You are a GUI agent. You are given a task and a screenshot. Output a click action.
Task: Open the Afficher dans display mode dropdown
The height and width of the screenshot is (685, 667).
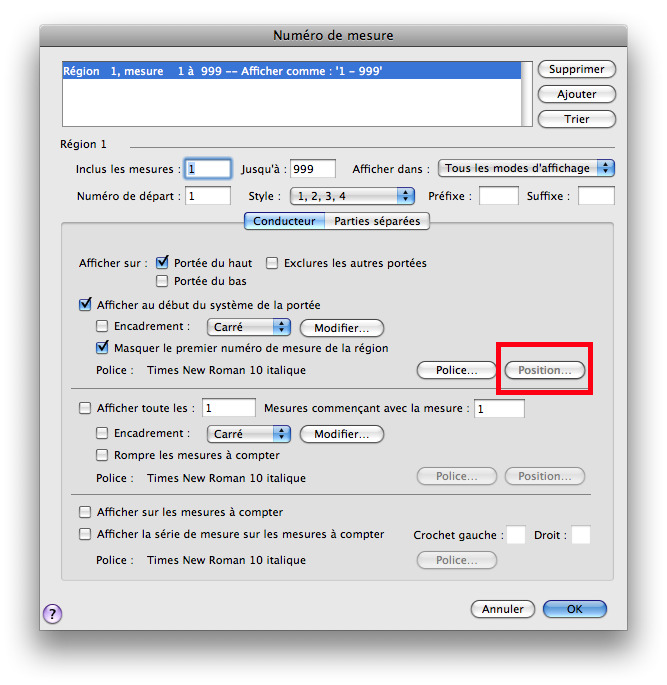[x=526, y=168]
